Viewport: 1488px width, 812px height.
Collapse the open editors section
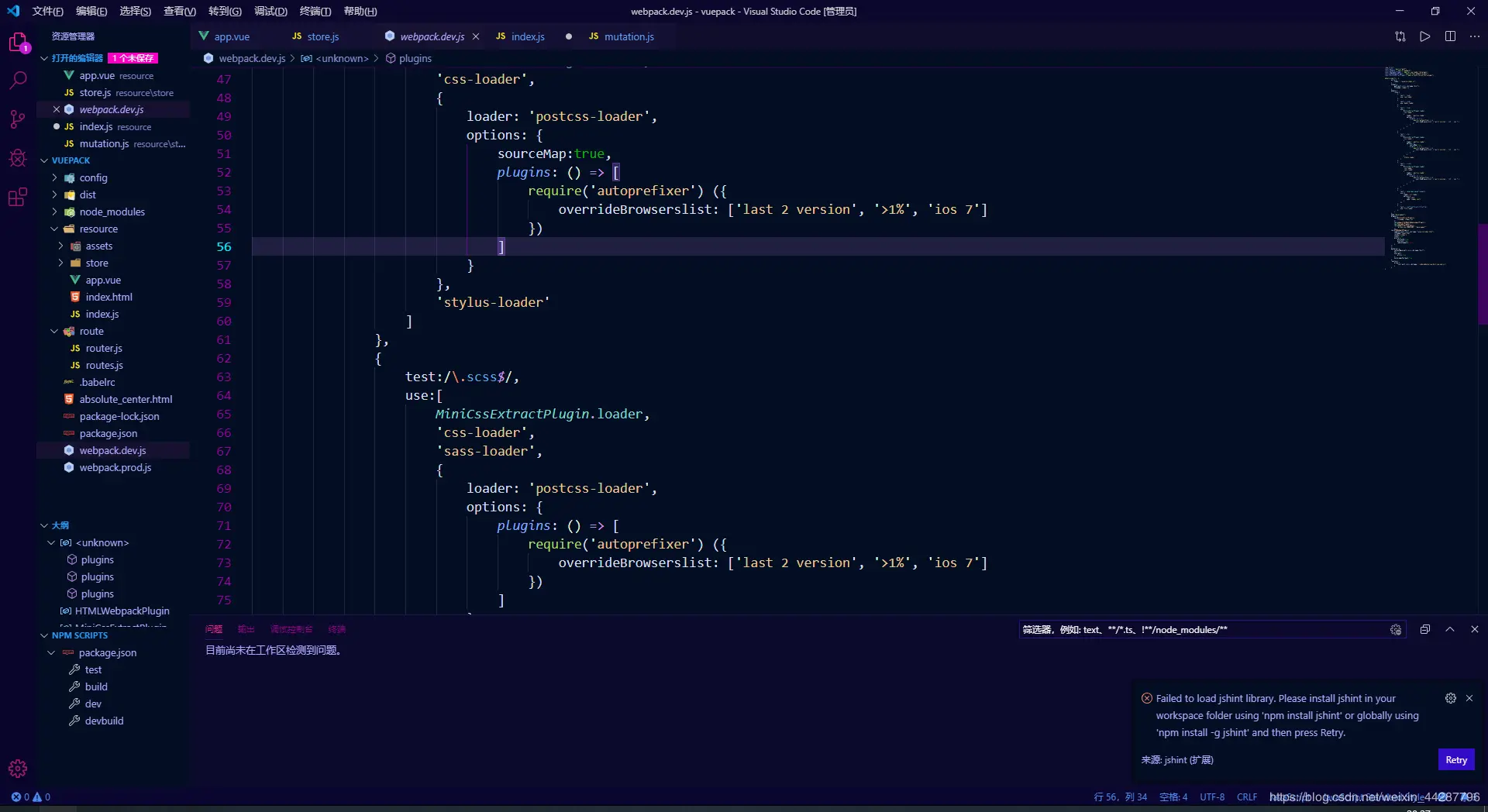coord(44,58)
